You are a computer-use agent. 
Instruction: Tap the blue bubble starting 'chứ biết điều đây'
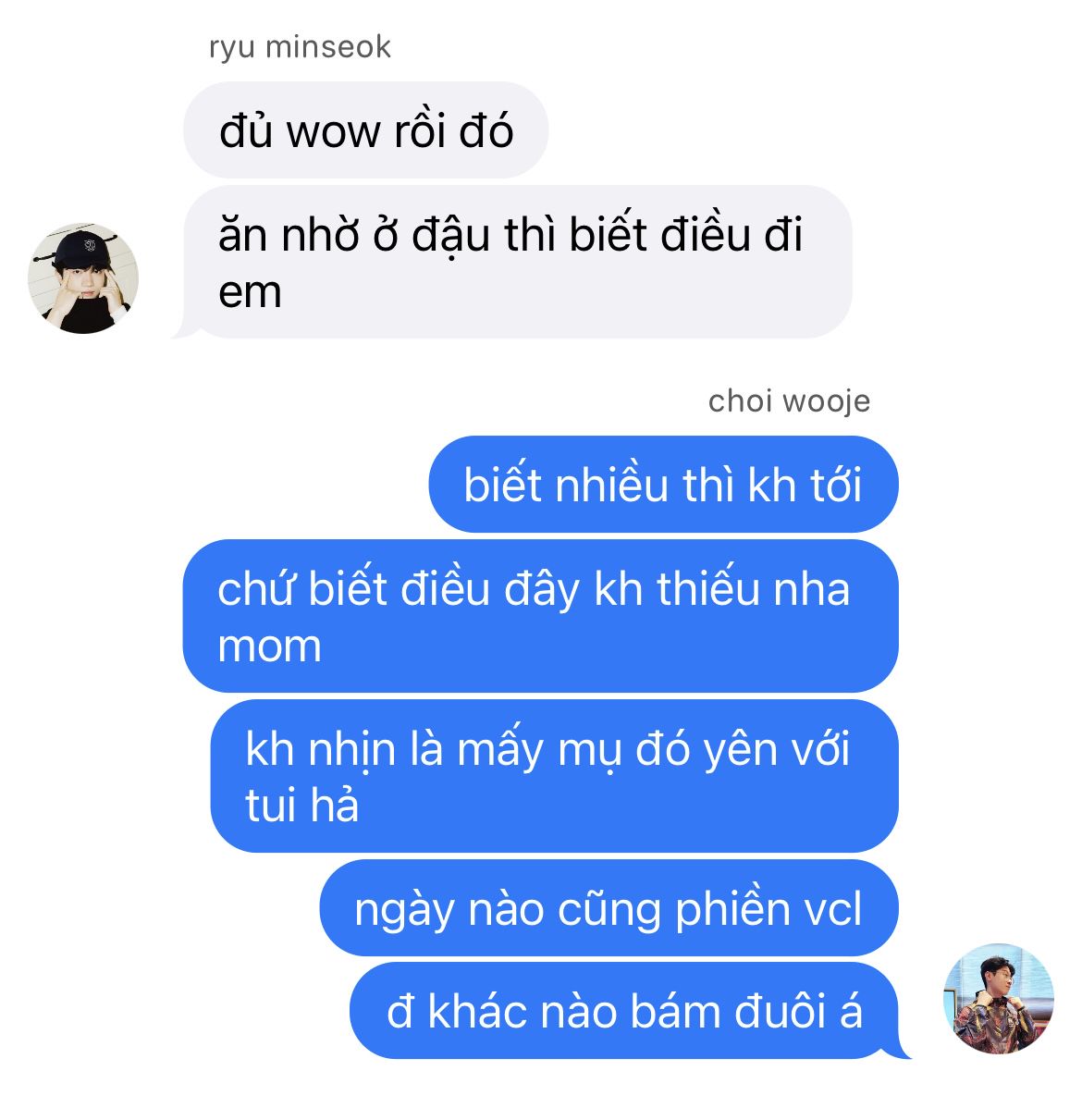pos(541,616)
